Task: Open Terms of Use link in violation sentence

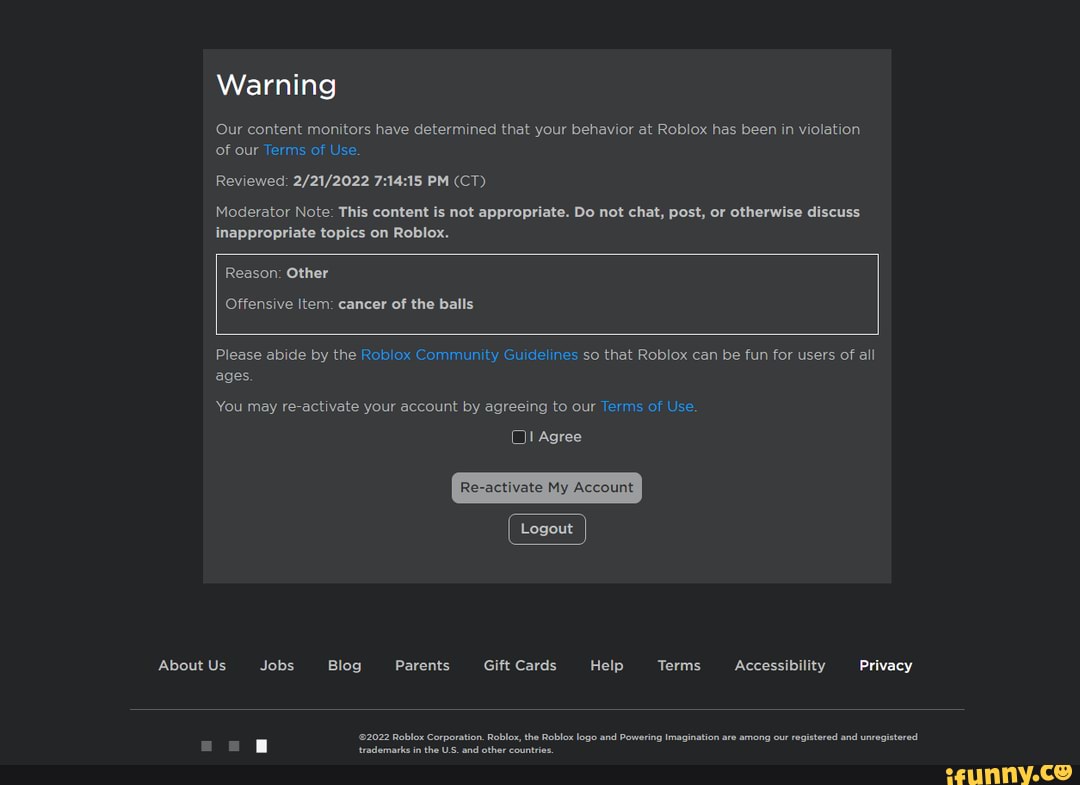Action: 310,150
